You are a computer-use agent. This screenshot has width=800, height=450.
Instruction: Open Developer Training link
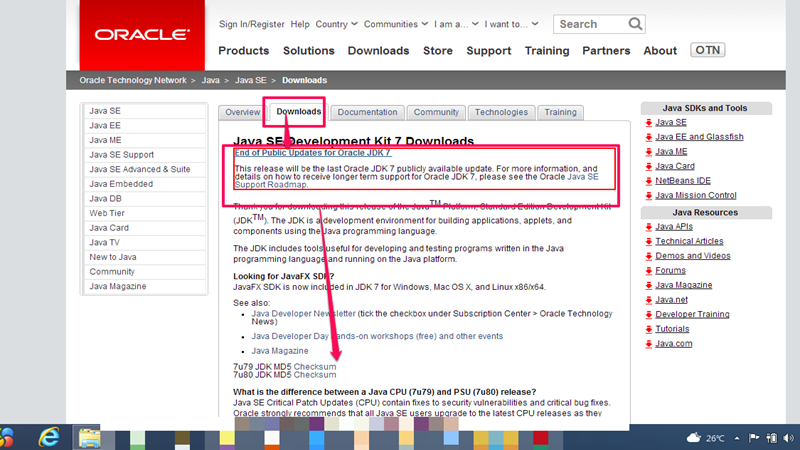692,314
